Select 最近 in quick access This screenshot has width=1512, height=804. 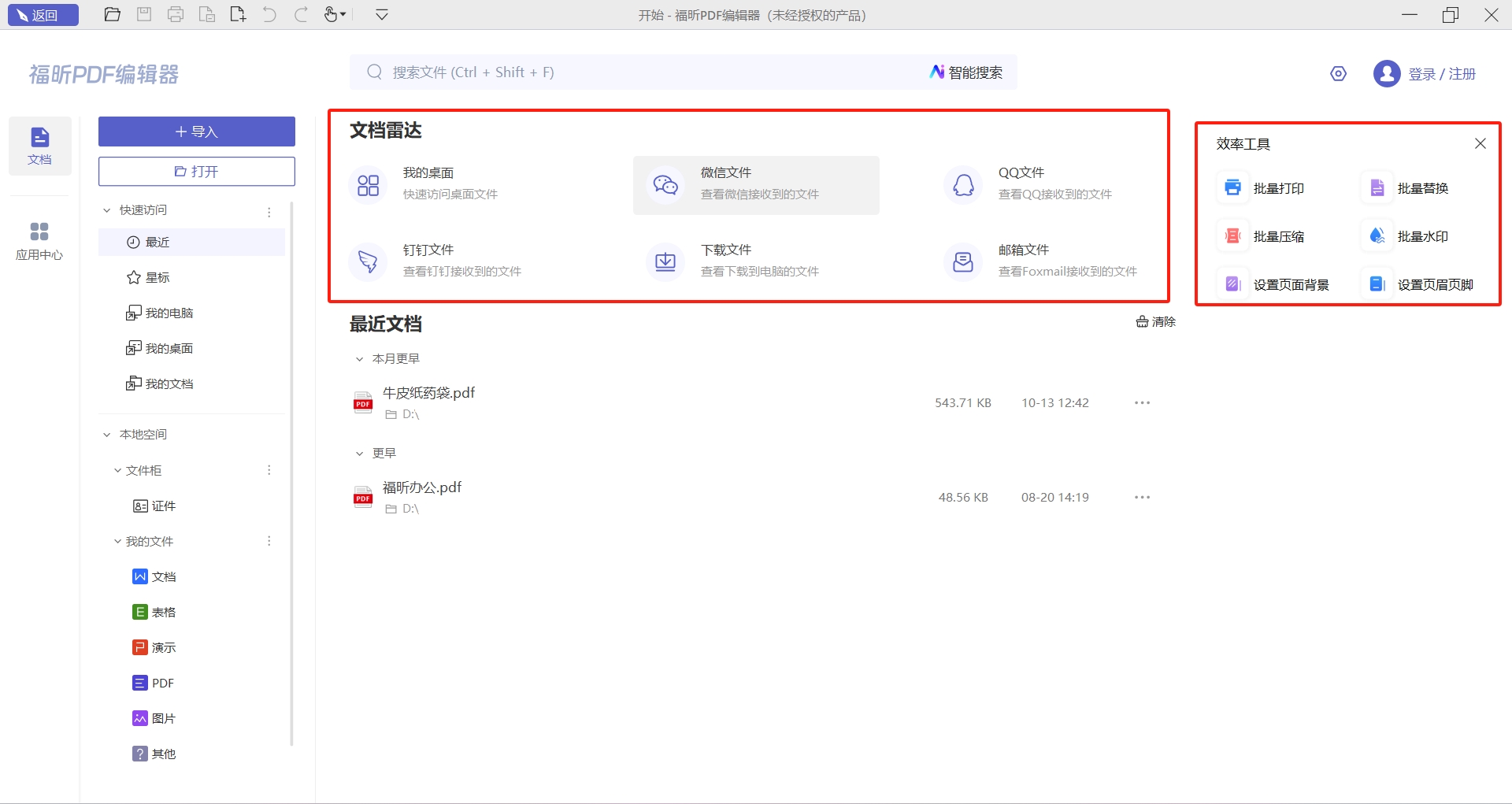pyautogui.click(x=191, y=243)
